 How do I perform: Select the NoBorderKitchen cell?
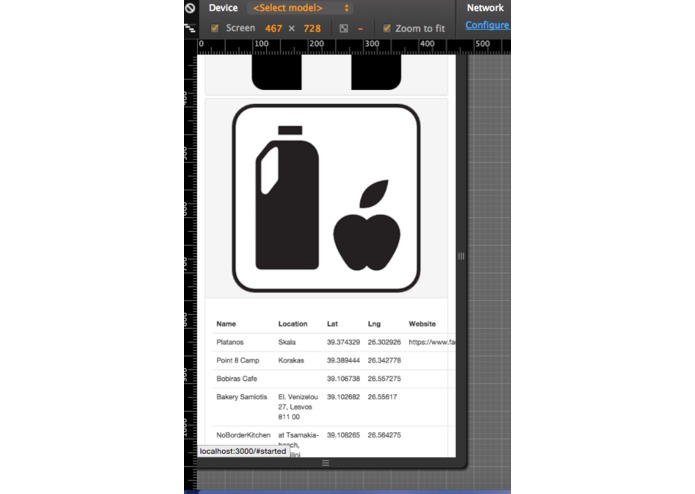243,435
